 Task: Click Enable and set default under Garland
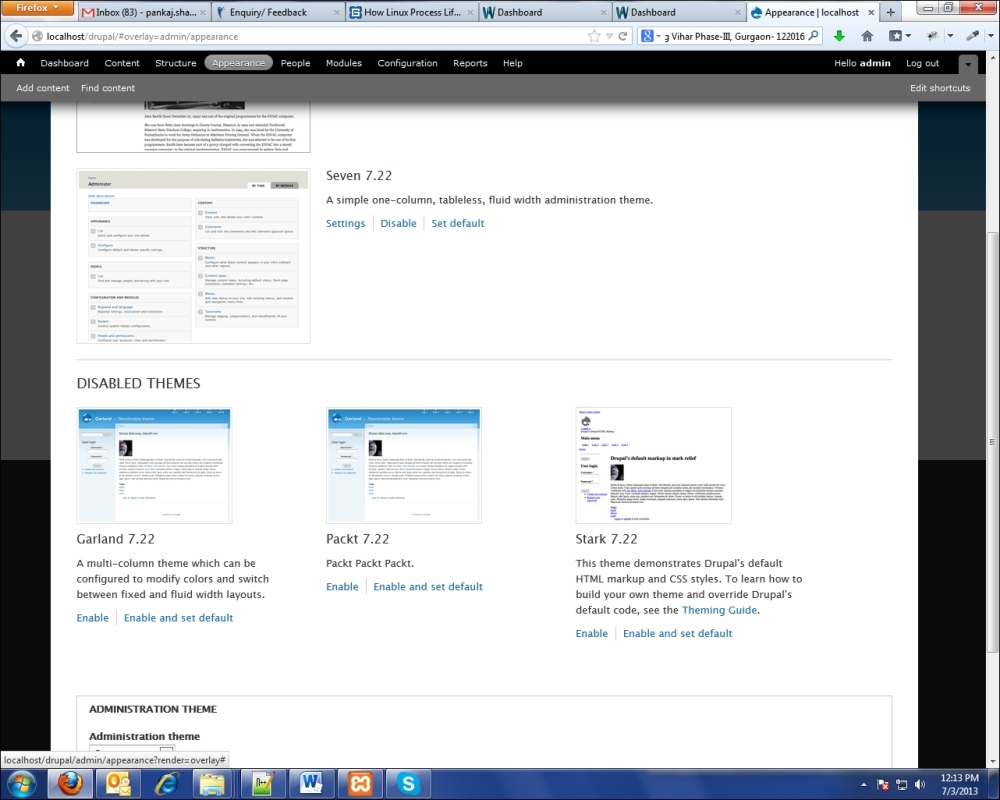(179, 618)
